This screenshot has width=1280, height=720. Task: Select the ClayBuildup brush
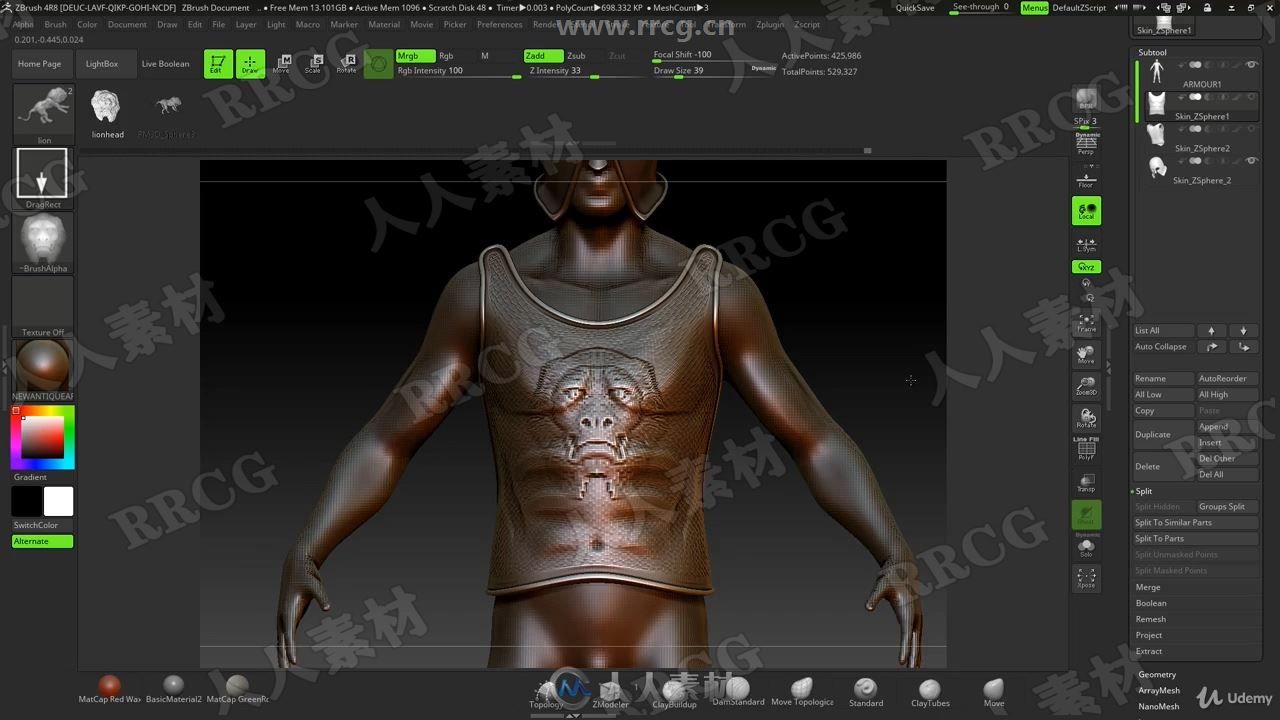(x=674, y=693)
